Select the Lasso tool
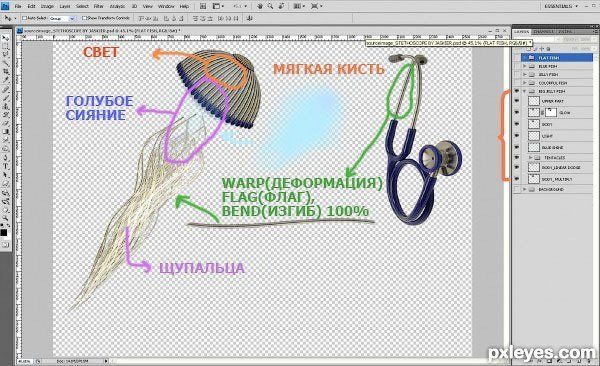 coord(5,55)
